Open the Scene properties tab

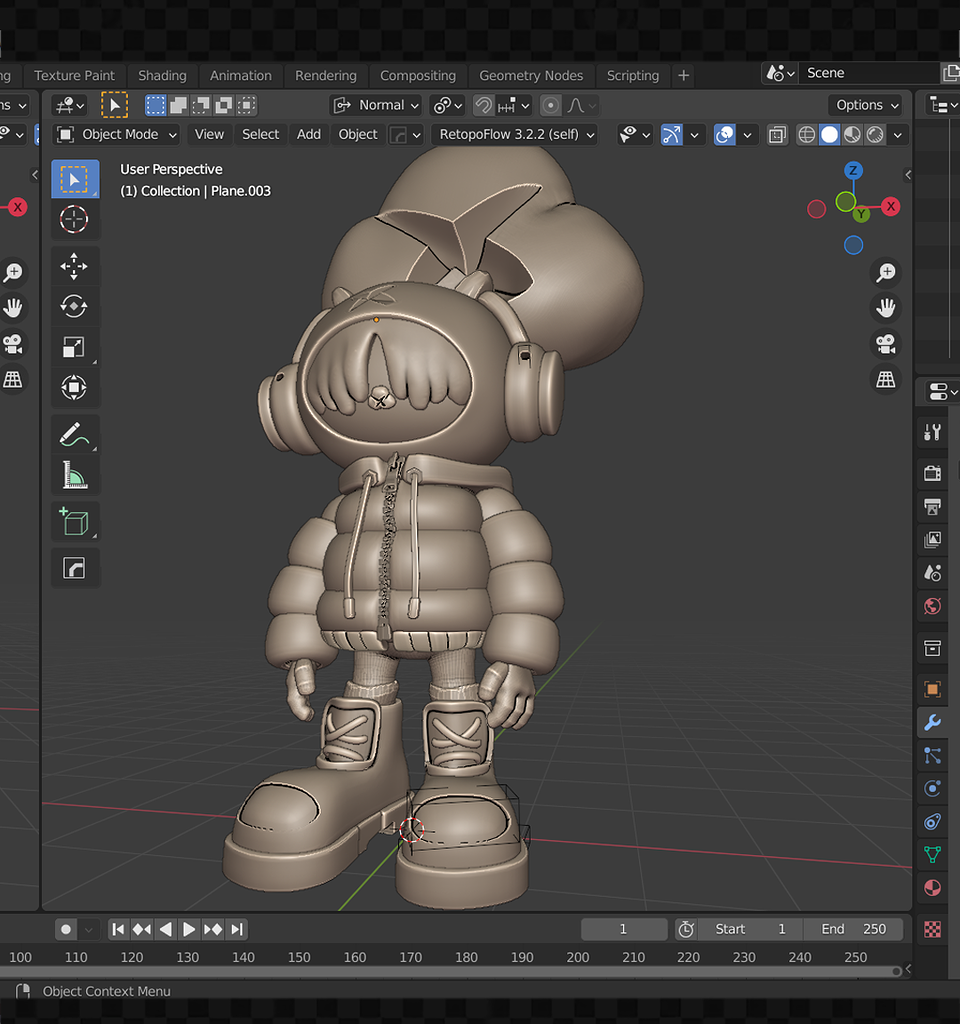[x=933, y=573]
